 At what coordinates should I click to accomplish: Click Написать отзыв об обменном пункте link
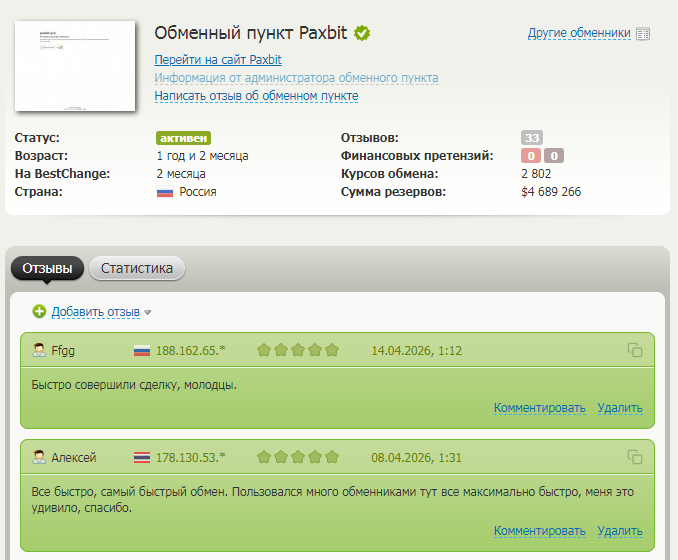(x=256, y=96)
